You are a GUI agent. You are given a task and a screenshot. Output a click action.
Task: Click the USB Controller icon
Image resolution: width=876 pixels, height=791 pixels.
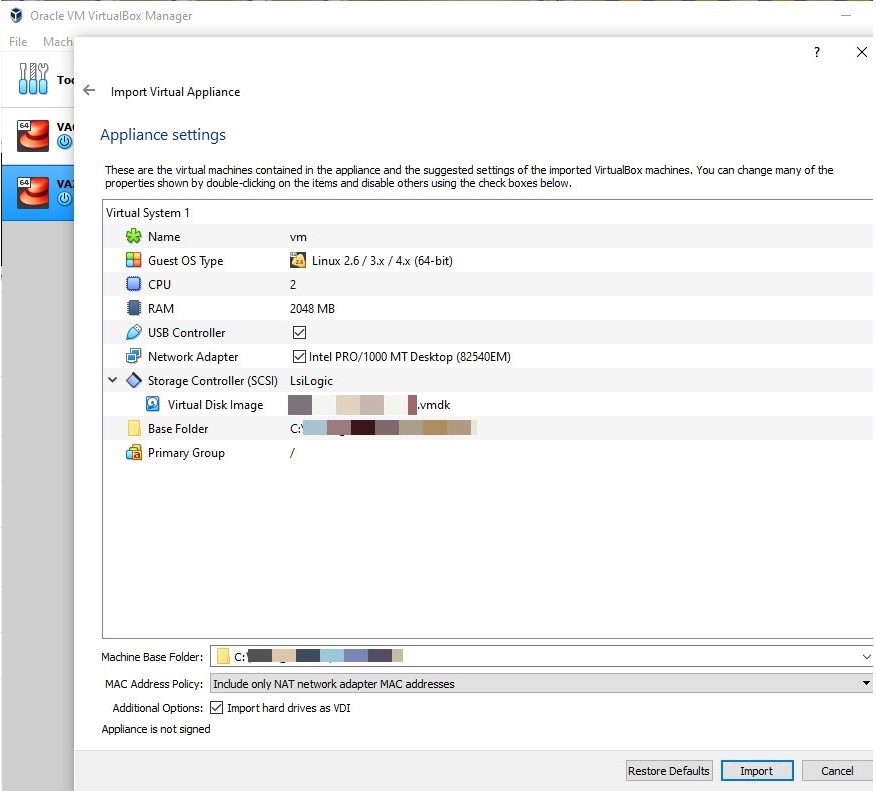coord(134,333)
